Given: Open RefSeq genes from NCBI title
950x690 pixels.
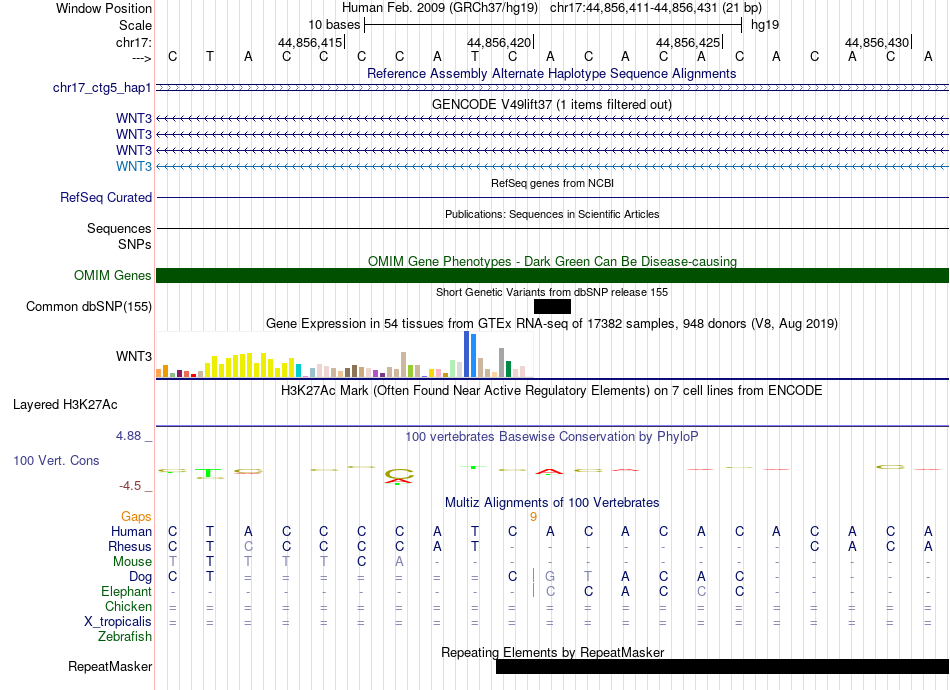Looking at the screenshot, I should pos(552,183).
